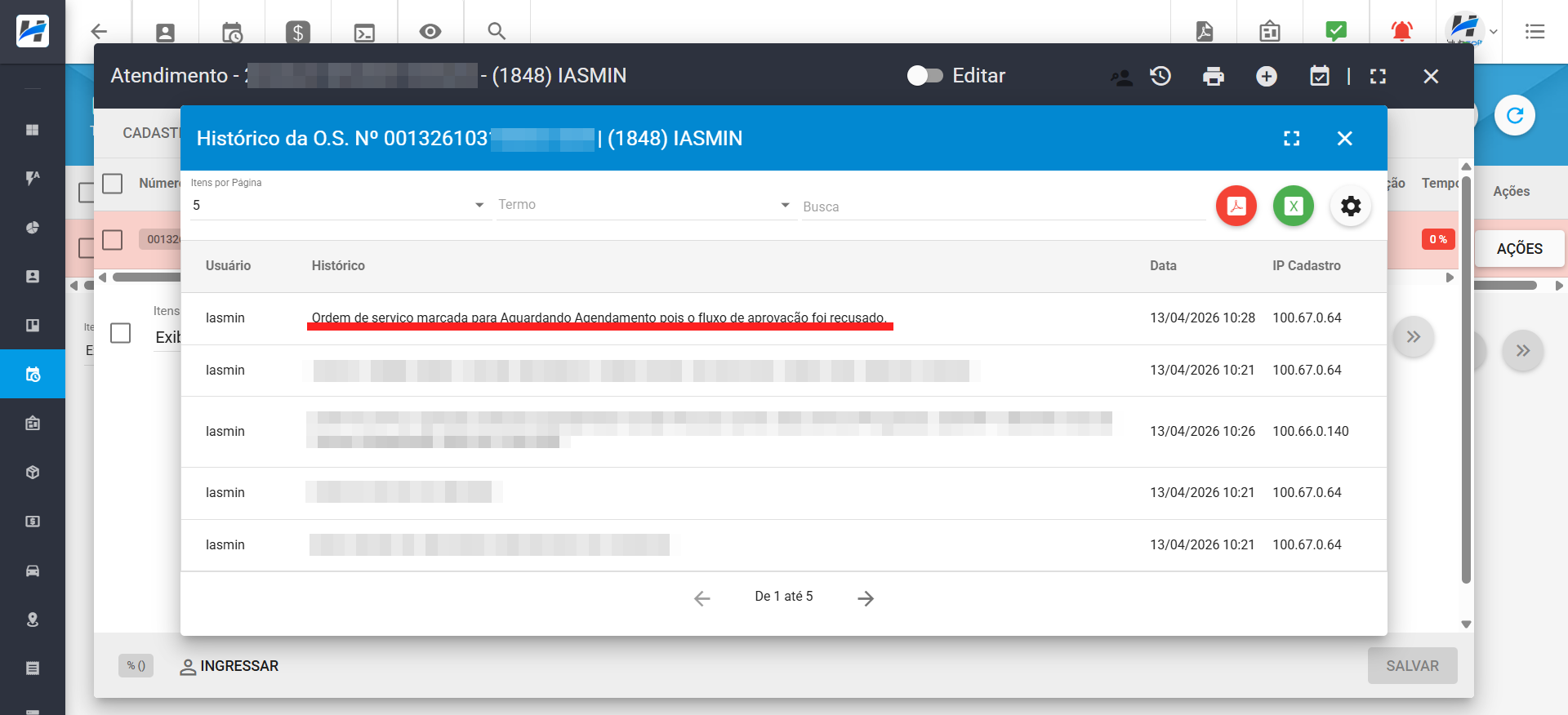Viewport: 1568px width, 715px height.
Task: Click the printer icon in Atendimento header
Action: 1214,77
